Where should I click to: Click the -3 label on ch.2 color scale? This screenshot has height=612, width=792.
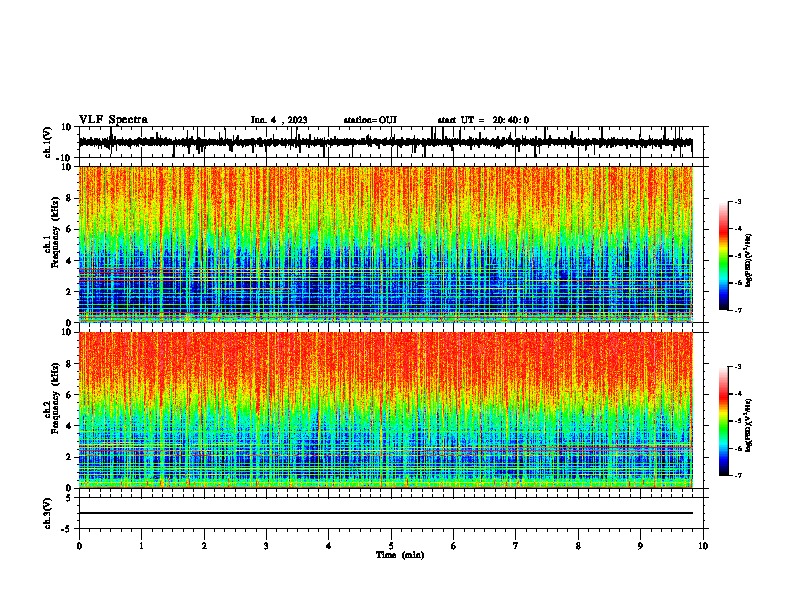click(738, 367)
